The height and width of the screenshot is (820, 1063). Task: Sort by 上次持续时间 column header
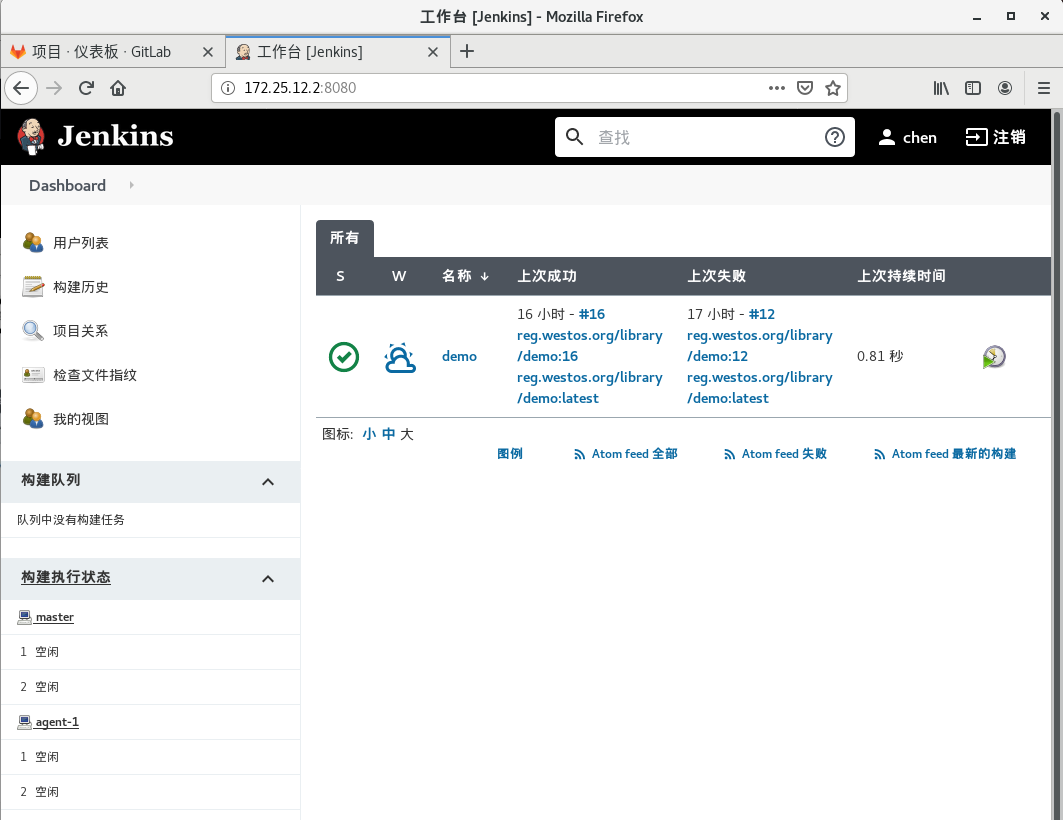pos(901,276)
